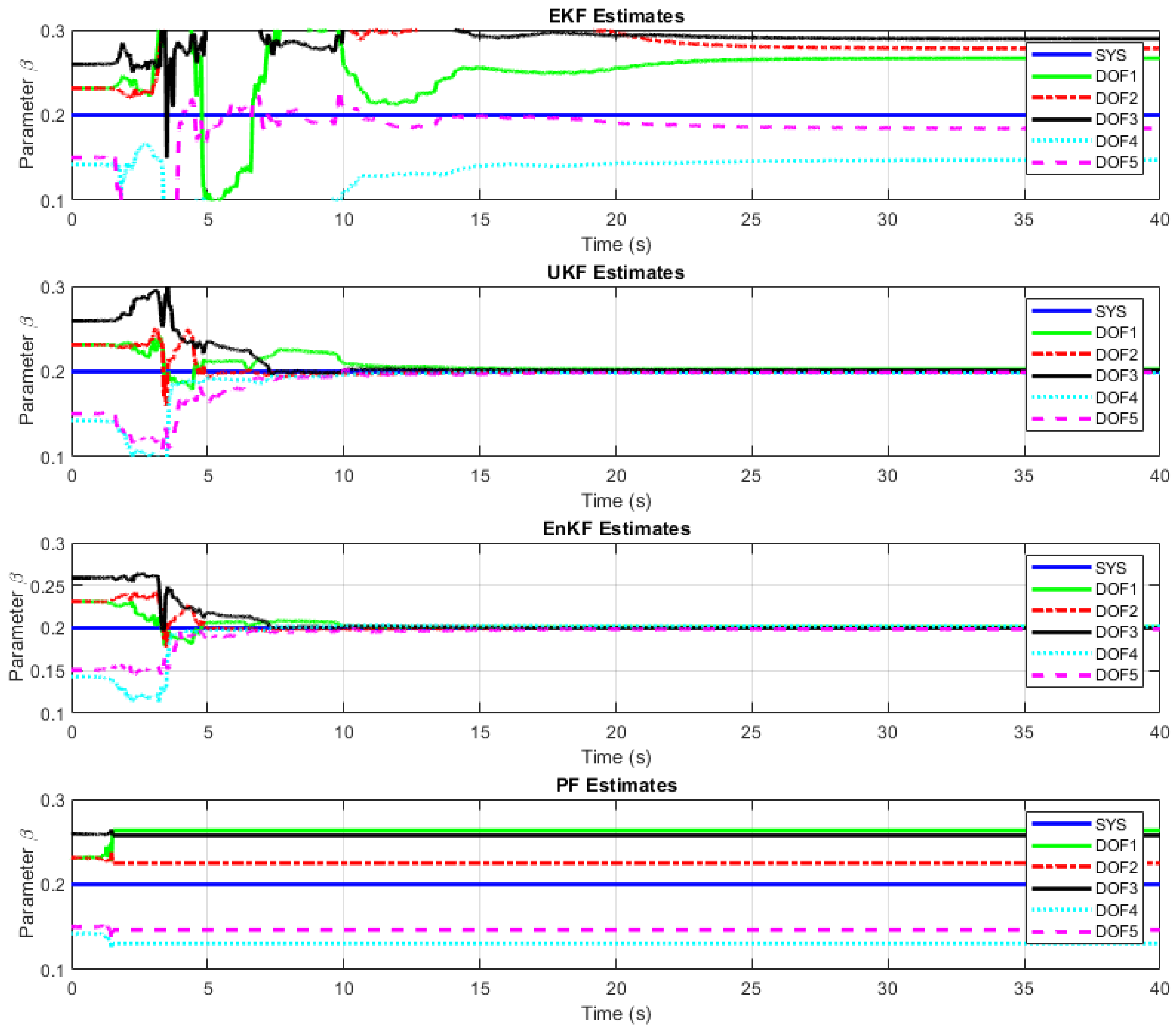This screenshot has height=1031, width=1176.
Task: Click the 0.25 y-axis tick on EnKF plot
Action: (48, 587)
